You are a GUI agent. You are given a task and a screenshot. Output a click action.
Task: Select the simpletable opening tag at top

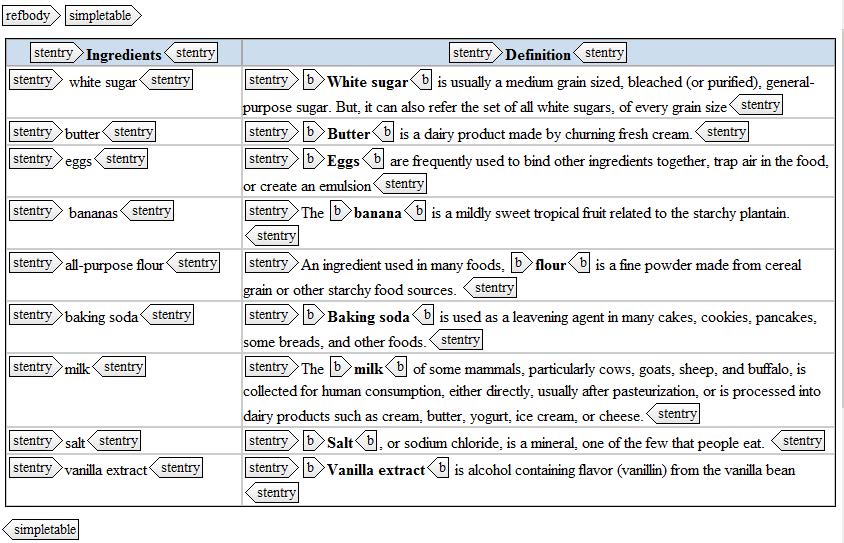coord(103,15)
